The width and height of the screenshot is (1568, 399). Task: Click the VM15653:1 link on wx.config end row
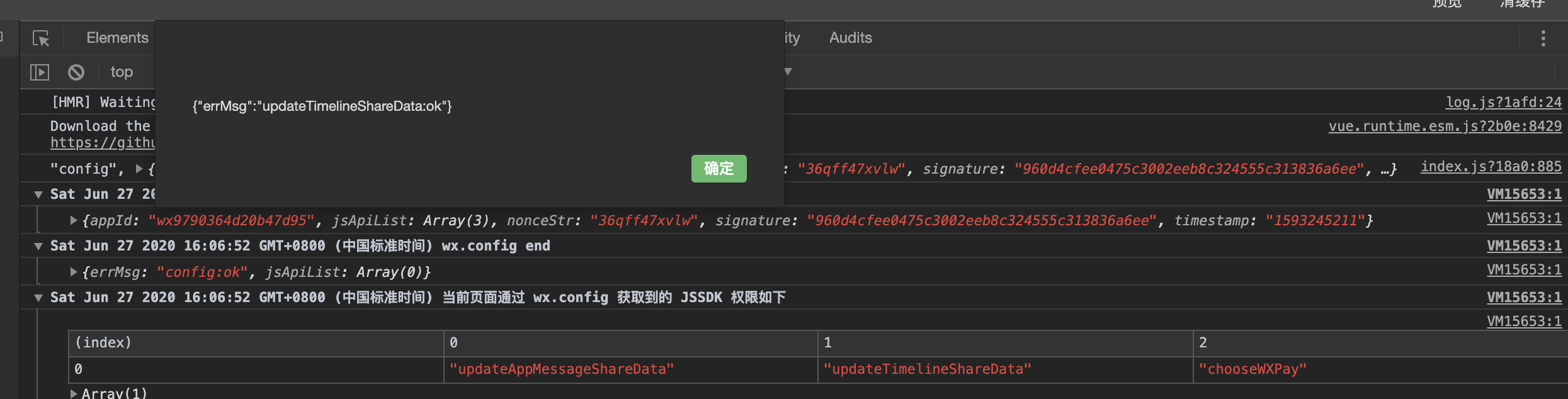[x=1524, y=245]
